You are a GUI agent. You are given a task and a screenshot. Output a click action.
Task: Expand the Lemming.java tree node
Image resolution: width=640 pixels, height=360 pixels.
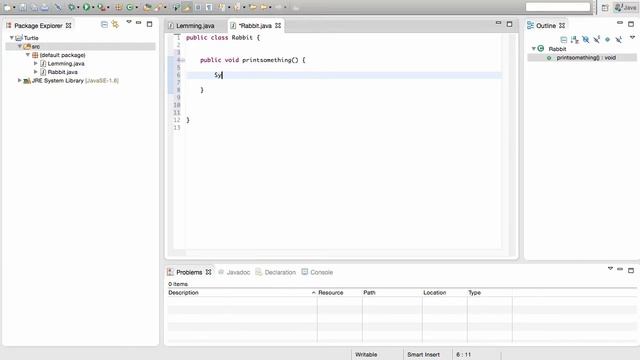(36, 63)
